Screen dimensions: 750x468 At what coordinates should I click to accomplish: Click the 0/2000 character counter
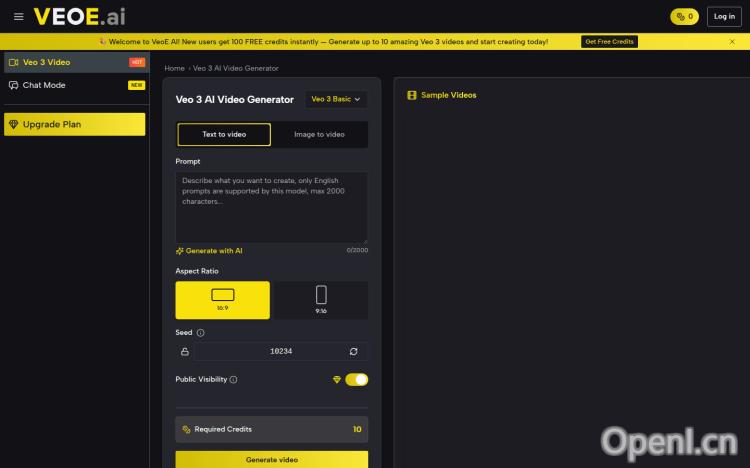pyautogui.click(x=357, y=250)
